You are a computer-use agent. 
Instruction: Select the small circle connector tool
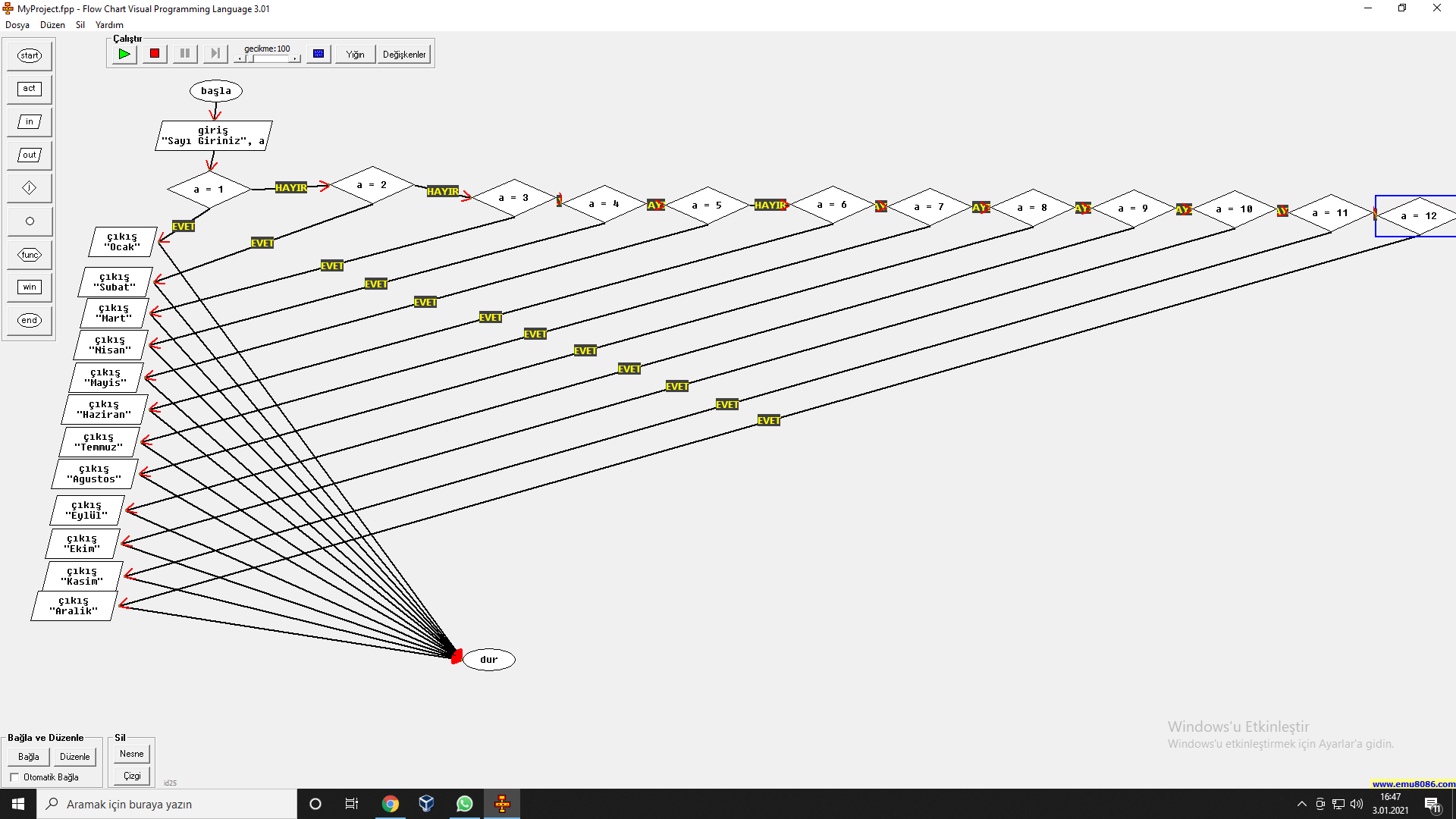tap(30, 221)
